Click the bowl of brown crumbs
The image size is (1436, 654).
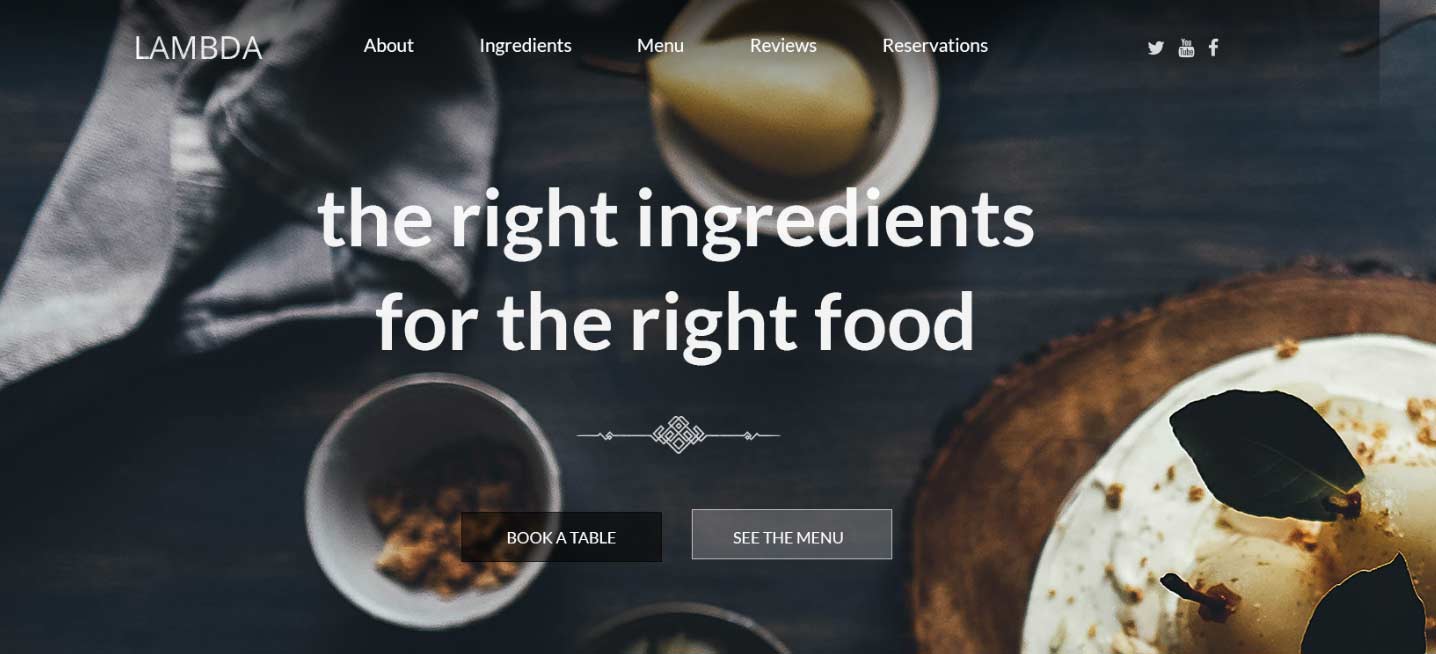tap(433, 500)
